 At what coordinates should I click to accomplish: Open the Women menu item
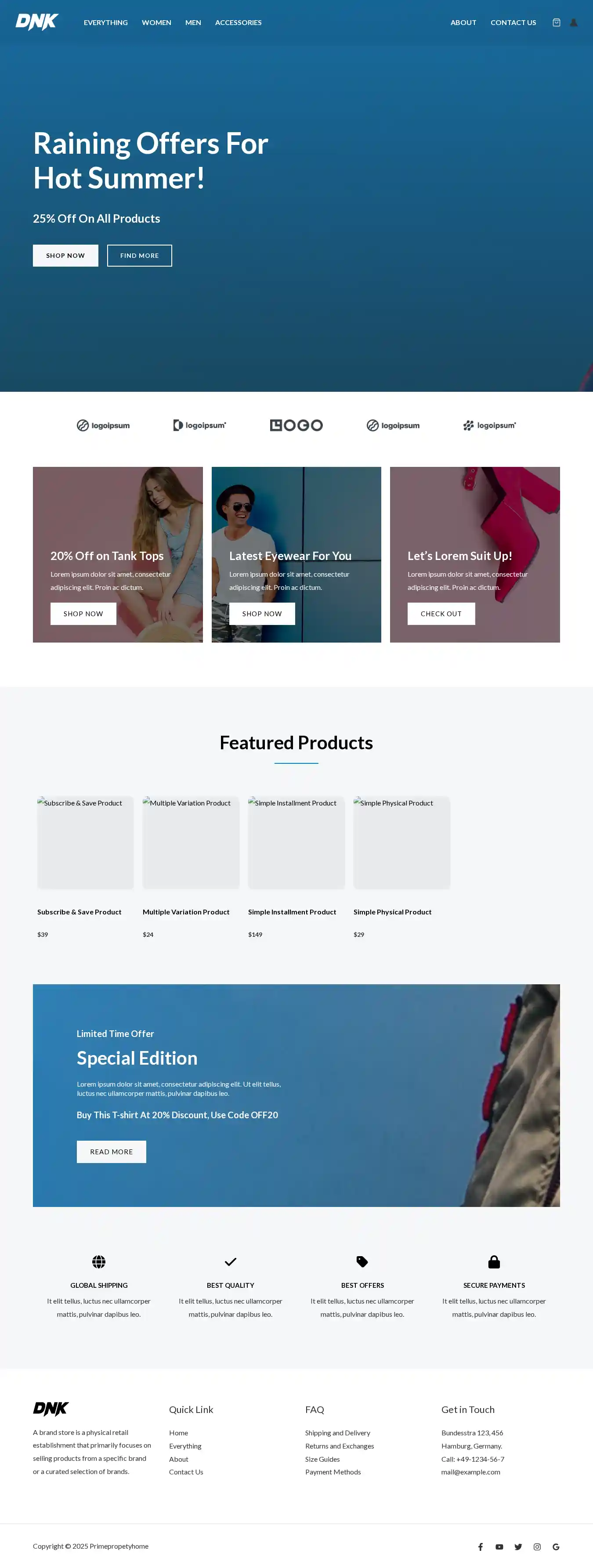156,22
